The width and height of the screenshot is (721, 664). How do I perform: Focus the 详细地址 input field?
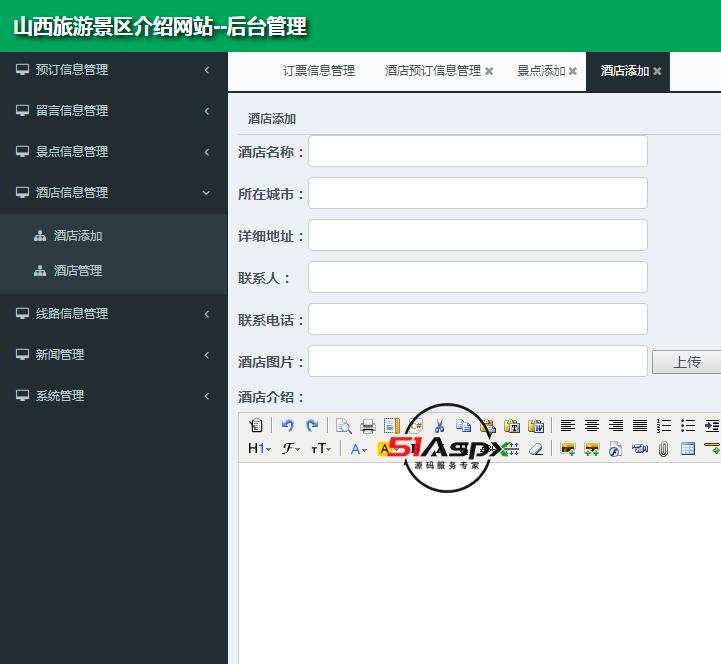(478, 235)
